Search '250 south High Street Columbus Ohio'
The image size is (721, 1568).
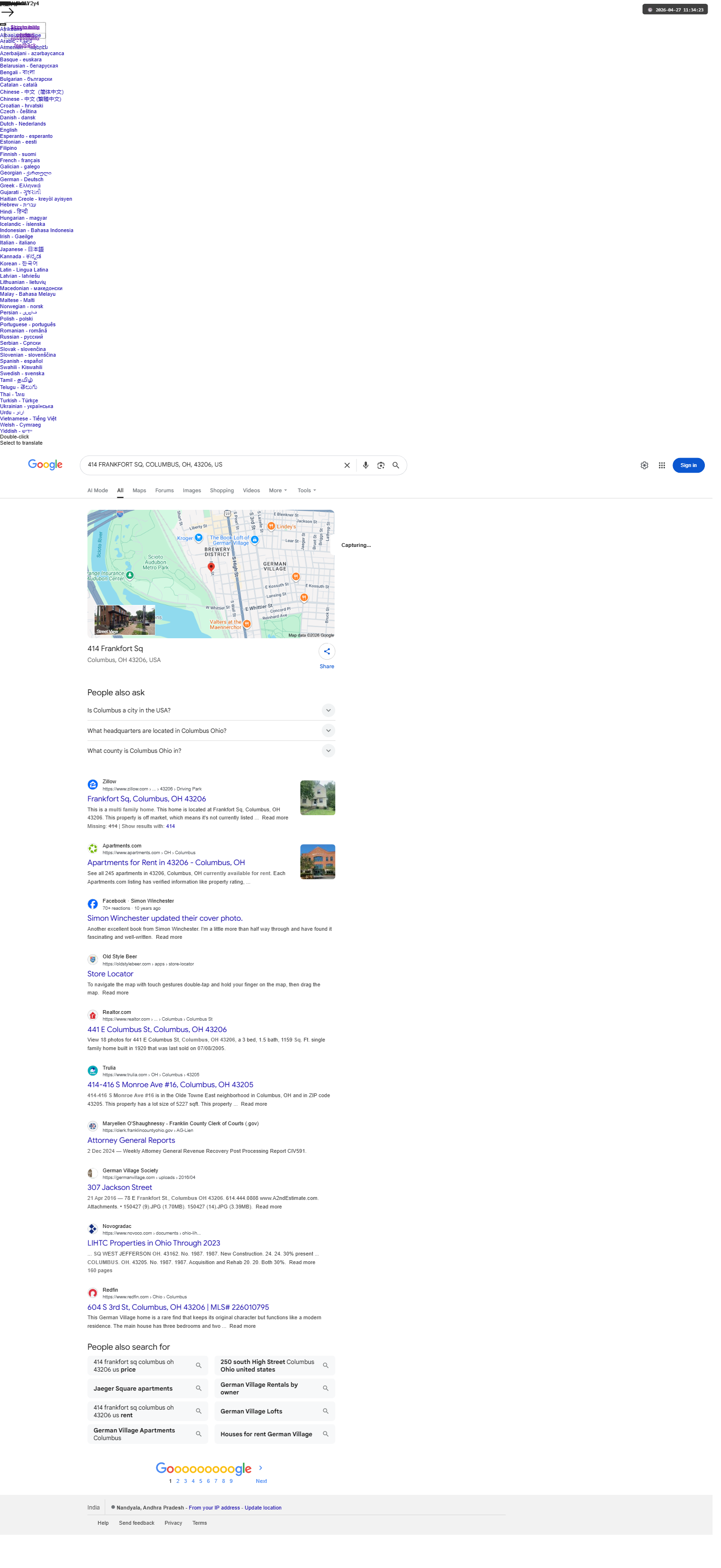coord(274,1366)
